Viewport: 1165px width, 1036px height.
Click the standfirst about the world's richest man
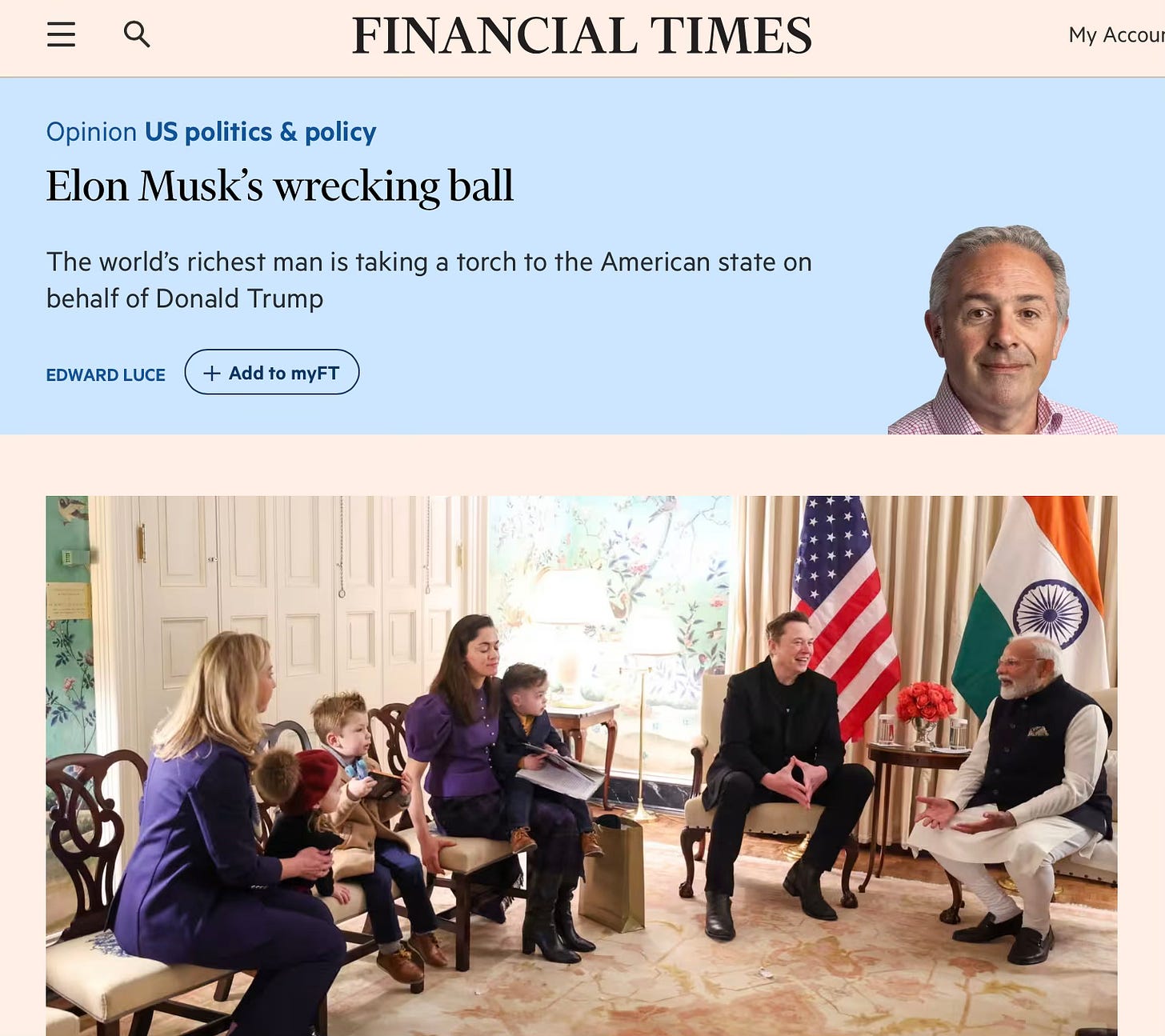(x=429, y=280)
